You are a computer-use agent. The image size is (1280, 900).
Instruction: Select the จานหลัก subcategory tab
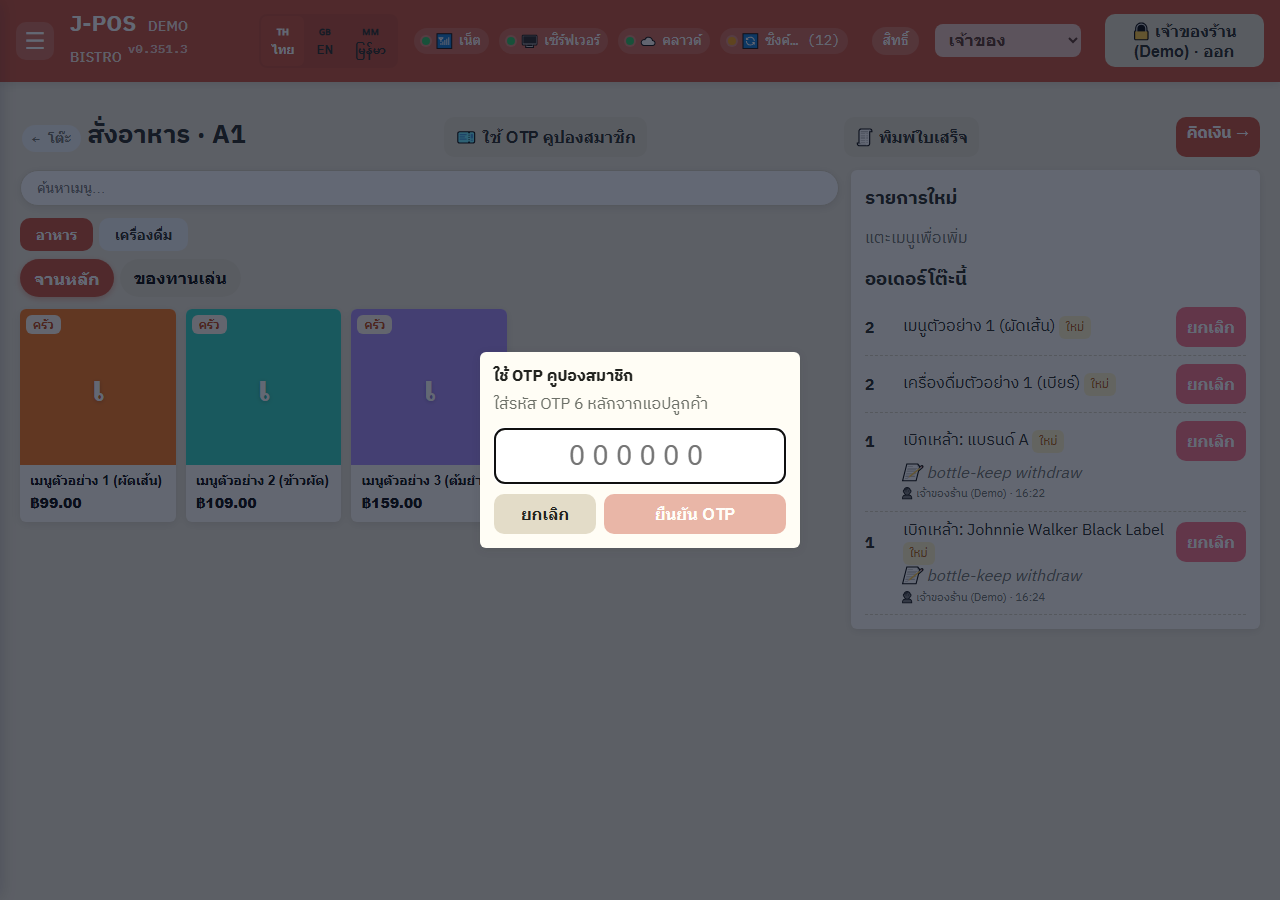coord(67,278)
